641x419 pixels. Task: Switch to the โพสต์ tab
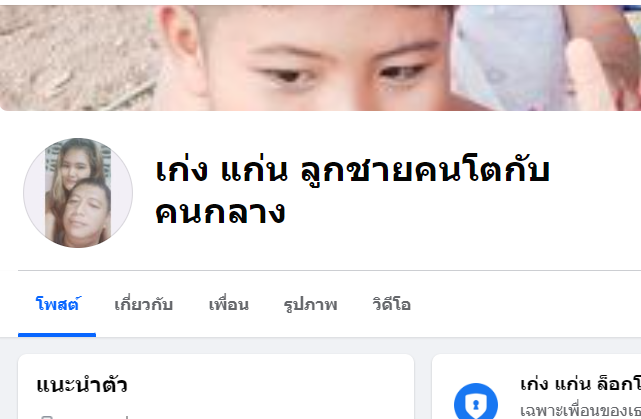(x=57, y=305)
